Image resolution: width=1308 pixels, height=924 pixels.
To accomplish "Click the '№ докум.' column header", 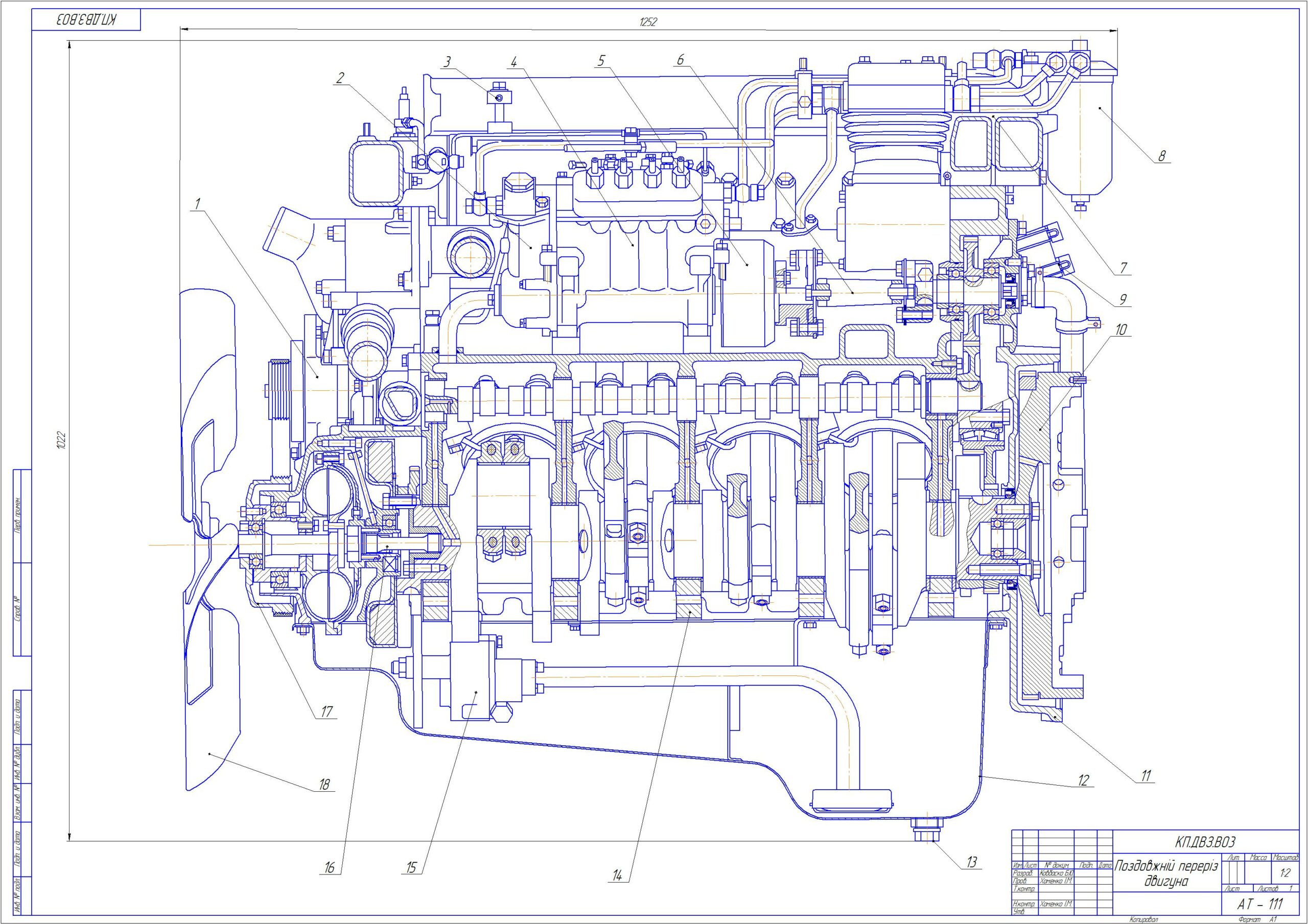I will (1057, 865).
